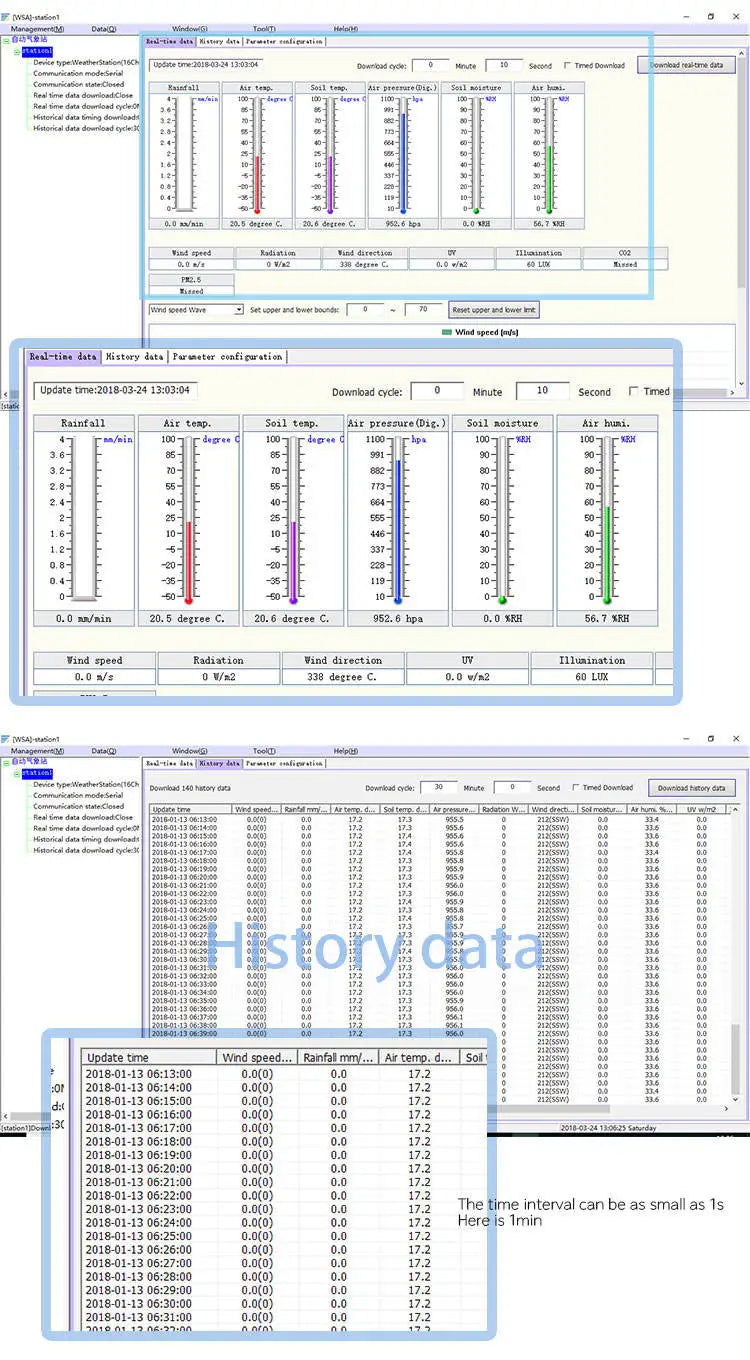Open Help(H) menu in the history window
Viewport: 750px width, 1360px height.
coord(345,750)
